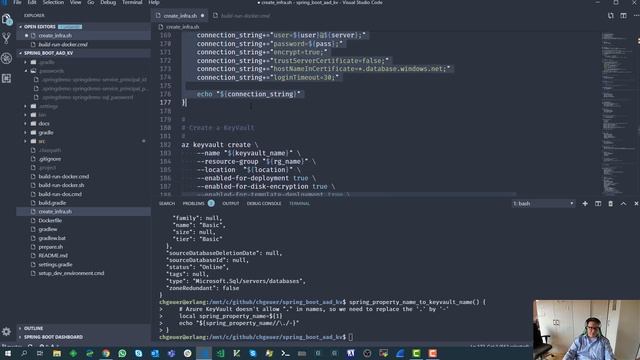Viewport: 640px width, 360px height.
Task: Open build-run-dos.cmd in explorer
Action: click(x=83, y=194)
